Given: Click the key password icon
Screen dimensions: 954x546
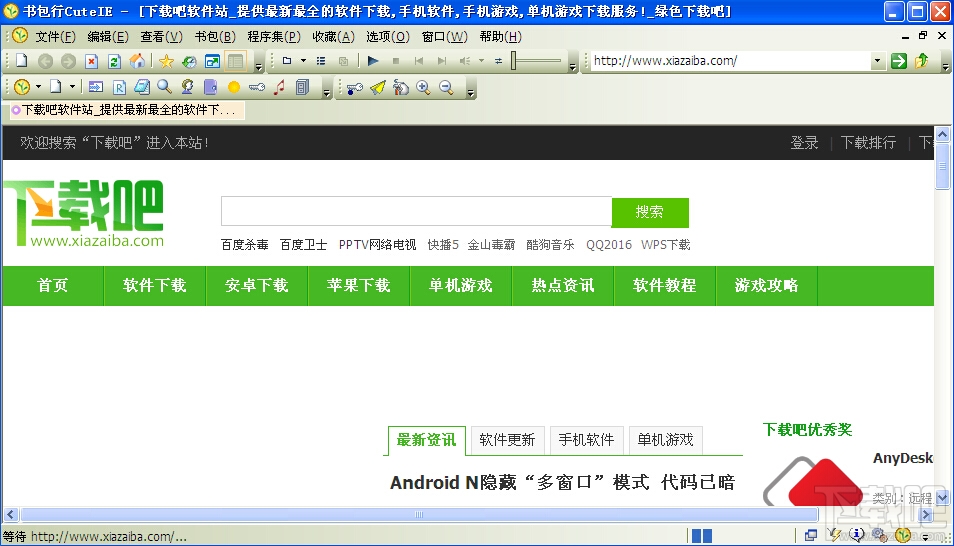Looking at the screenshot, I should tap(257, 87).
